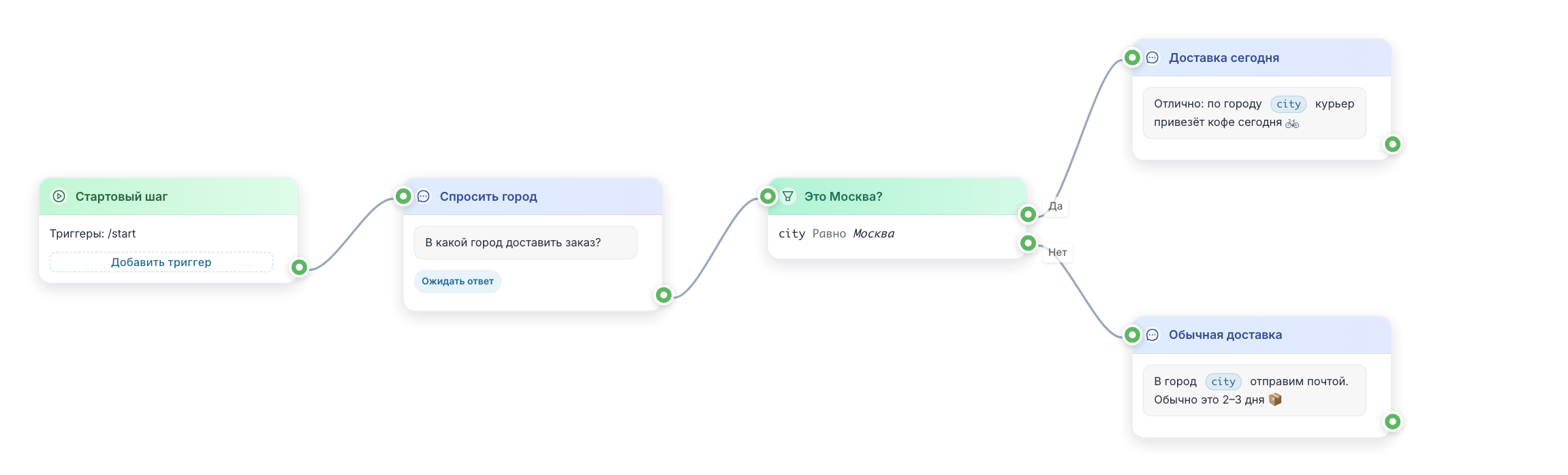Click the Добавить триггер button
The image size is (1568, 475).
161,262
